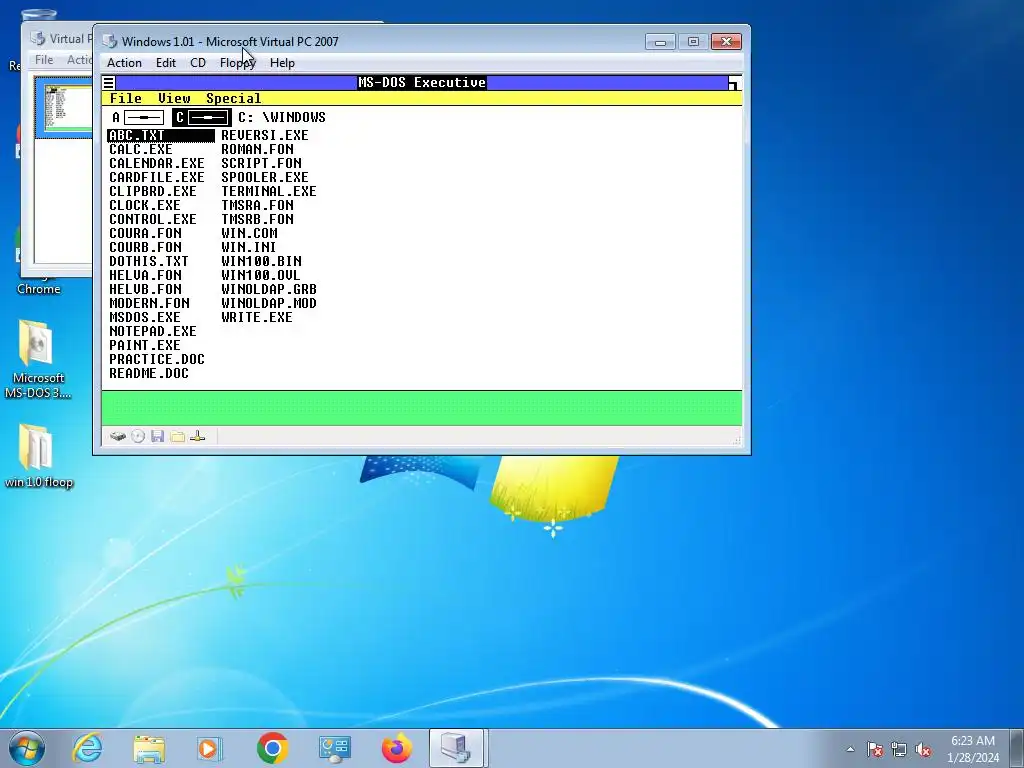Click the floppy disk status icon
This screenshot has height=768, width=1024.
click(x=157, y=436)
